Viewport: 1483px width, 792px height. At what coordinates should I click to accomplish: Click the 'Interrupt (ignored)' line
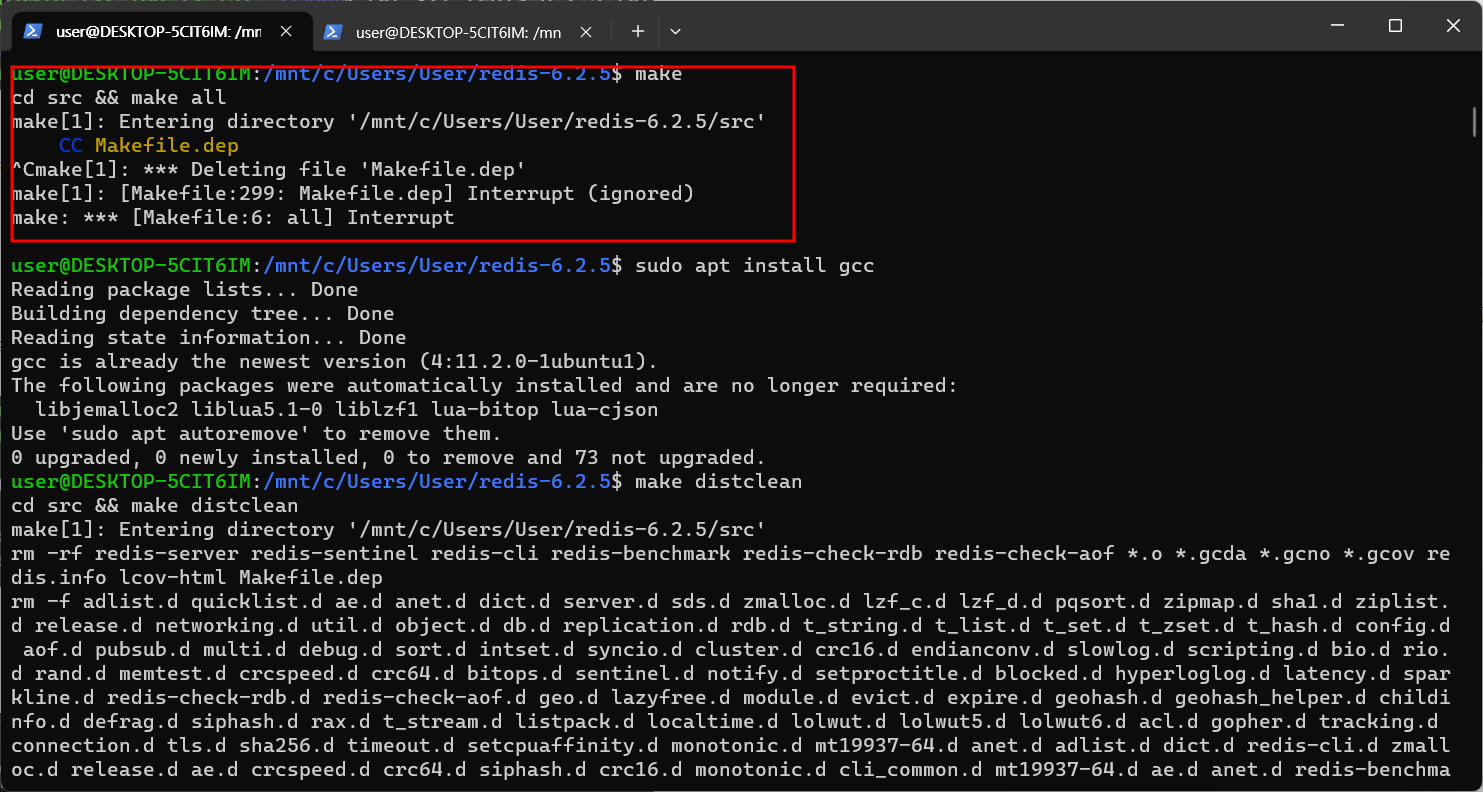pyautogui.click(x=353, y=194)
